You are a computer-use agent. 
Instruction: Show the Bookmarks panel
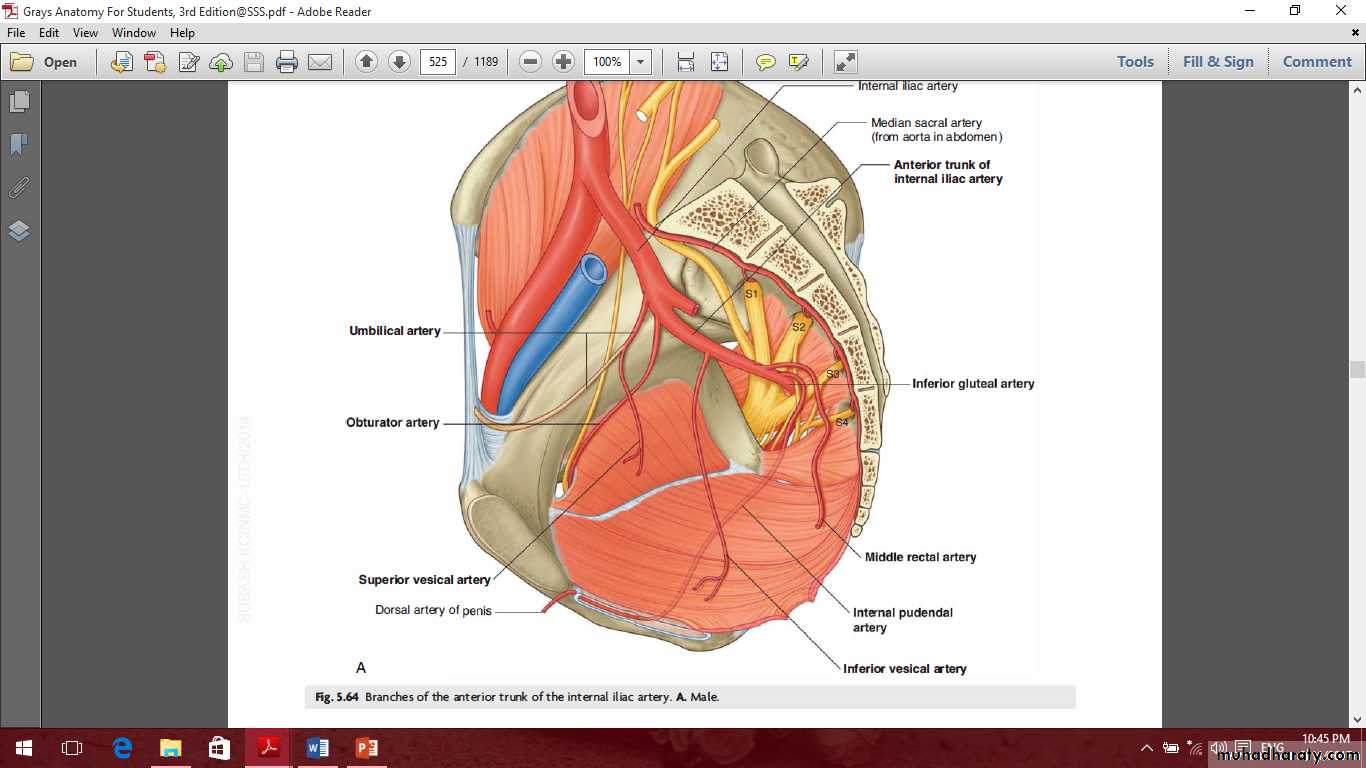coord(19,145)
